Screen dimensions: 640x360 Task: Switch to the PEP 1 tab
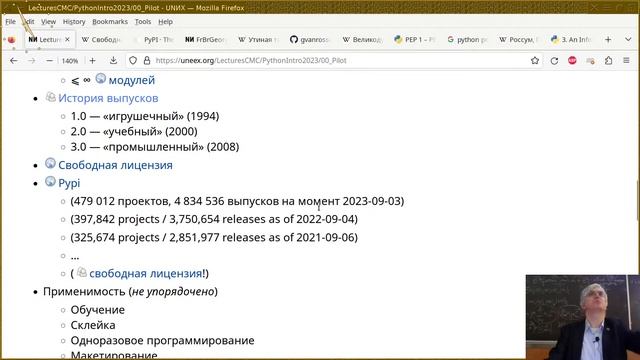[414, 40]
